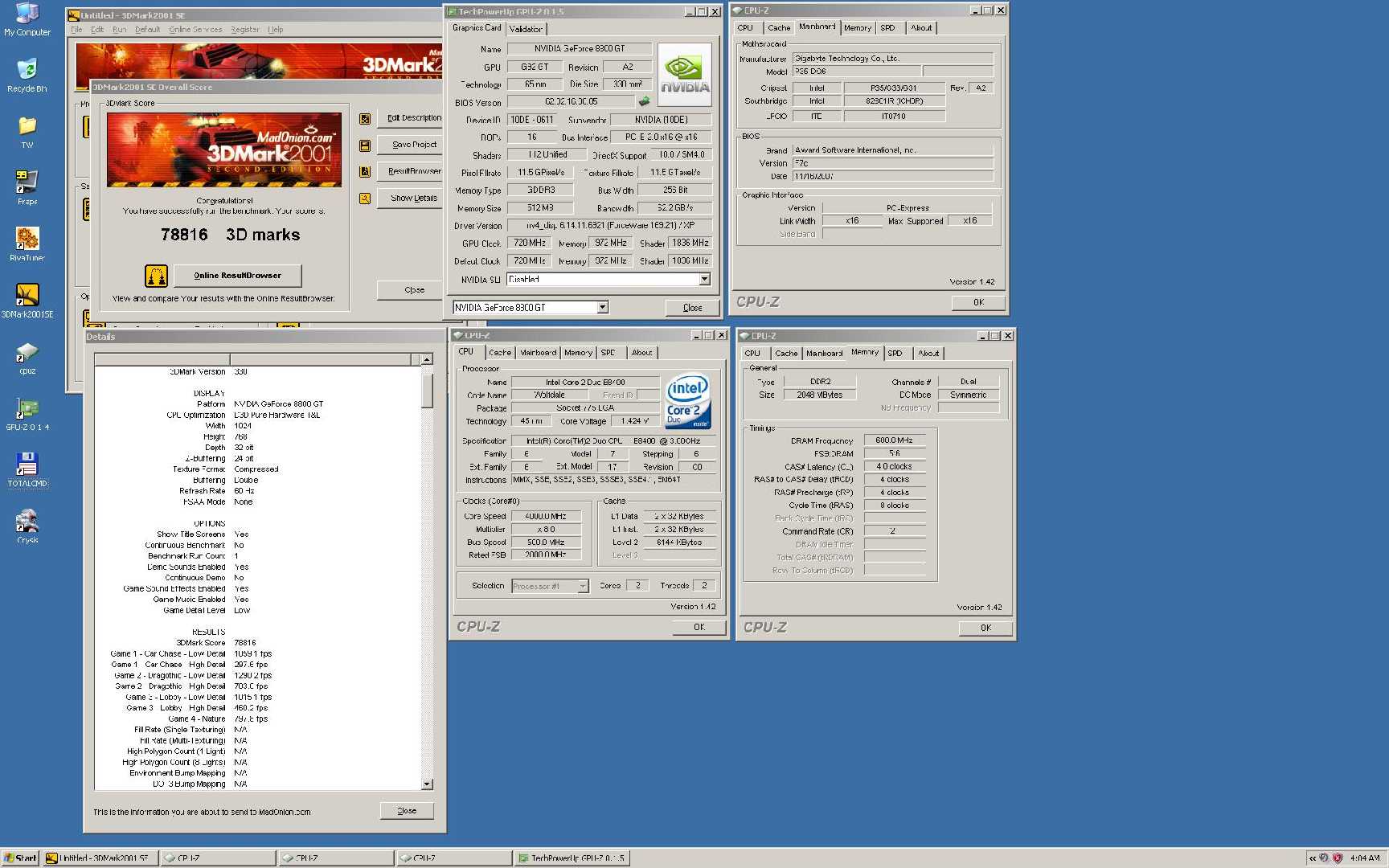Open the Recycle Bin desktop icon
Screen dimensions: 1389x868
(27, 76)
